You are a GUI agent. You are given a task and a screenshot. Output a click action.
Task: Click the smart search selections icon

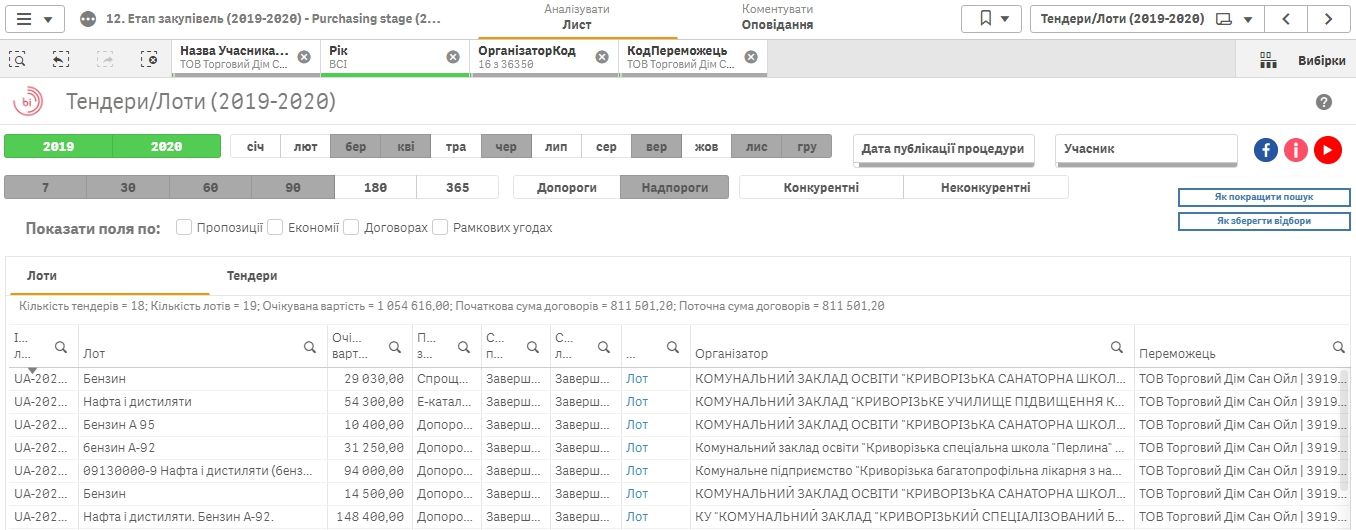[18, 59]
